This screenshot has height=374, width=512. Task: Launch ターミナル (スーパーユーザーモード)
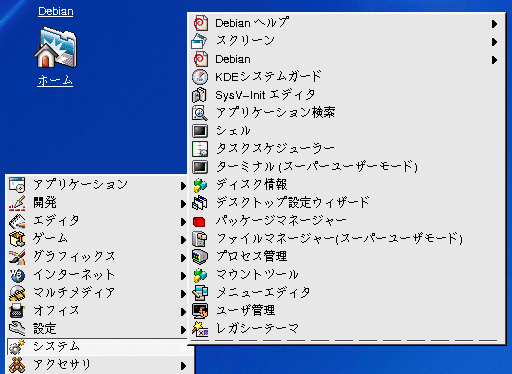tap(347, 167)
